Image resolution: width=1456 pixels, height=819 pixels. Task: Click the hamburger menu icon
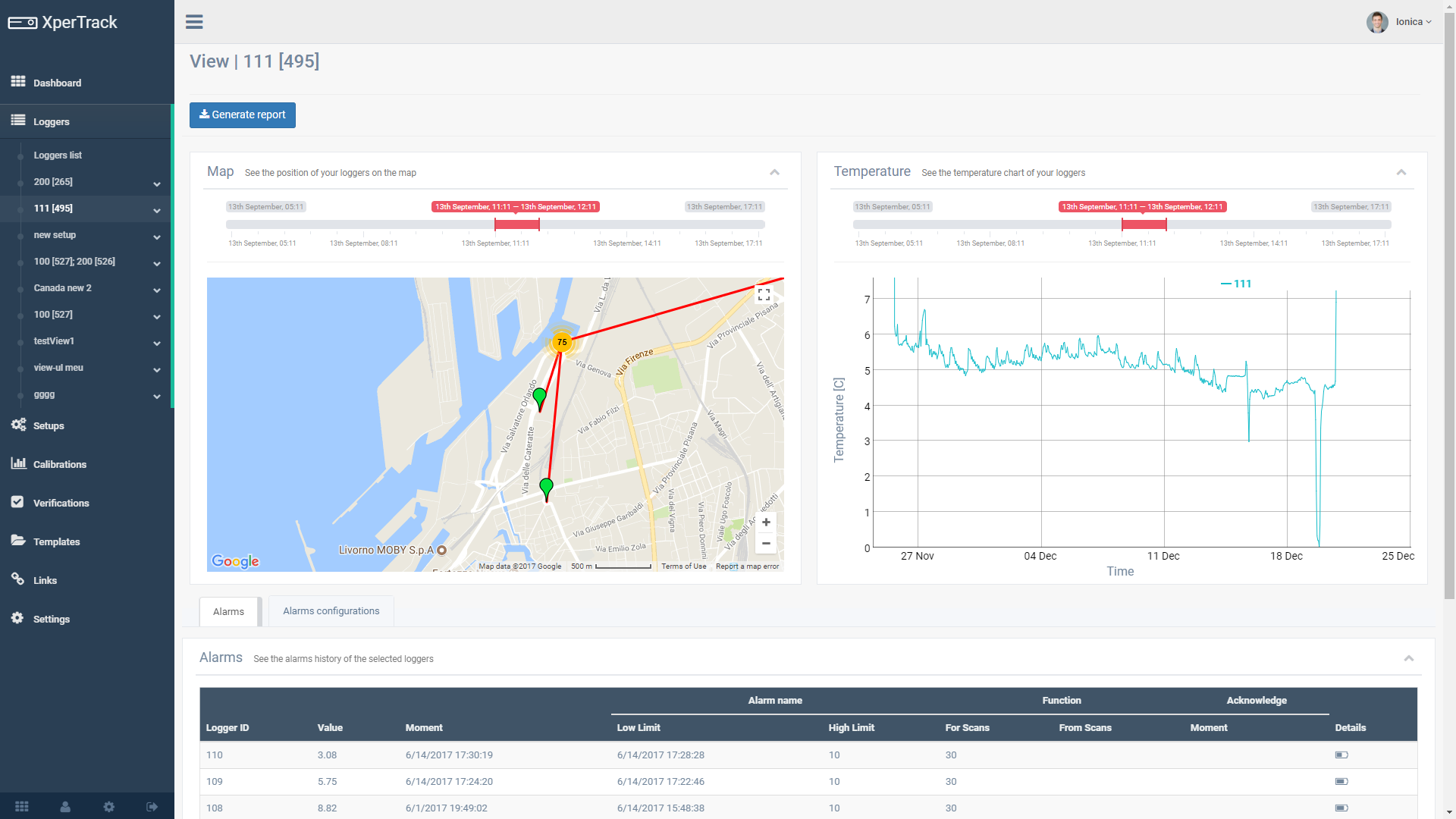[194, 22]
